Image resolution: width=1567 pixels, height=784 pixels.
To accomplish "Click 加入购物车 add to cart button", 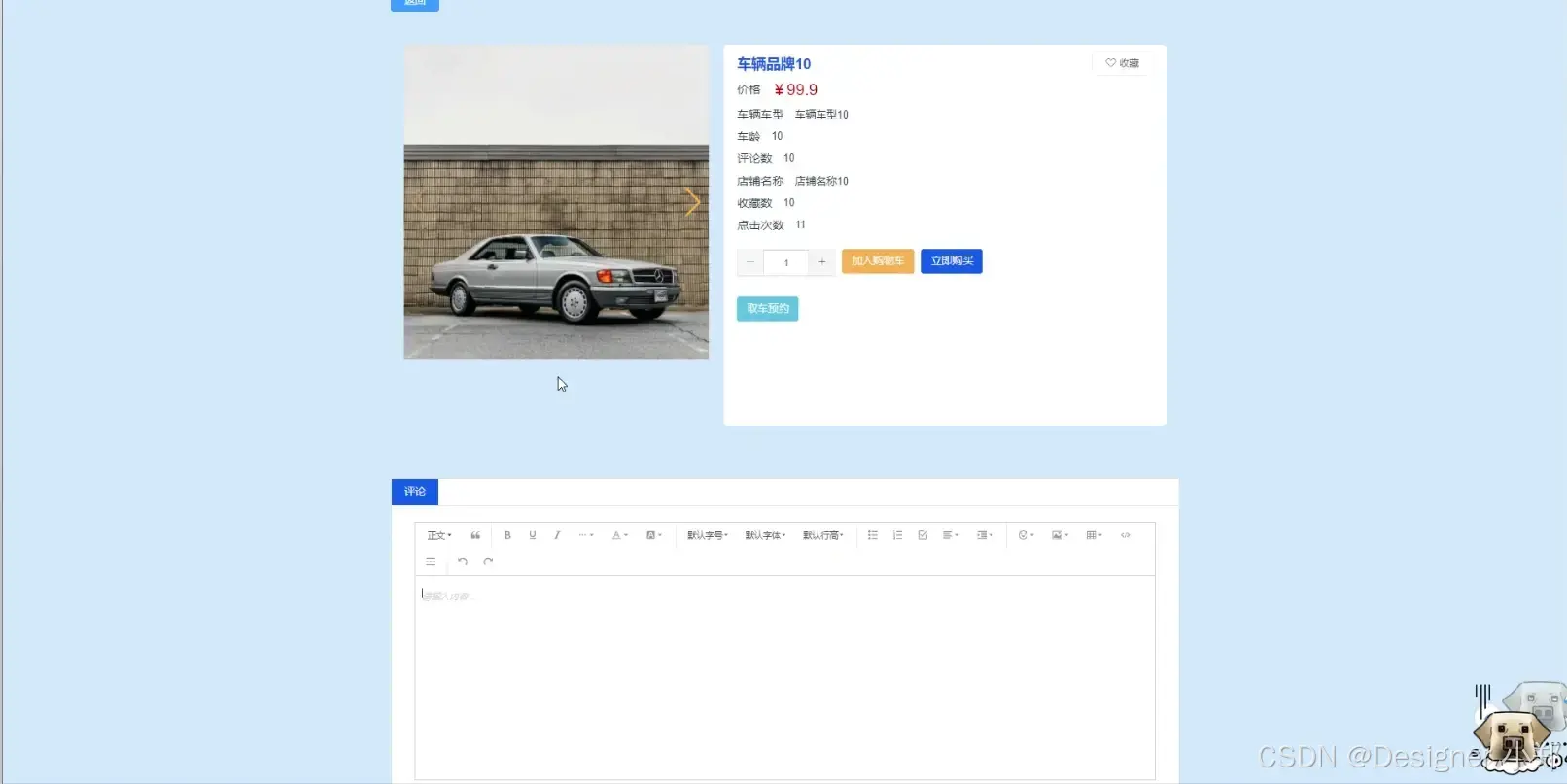I will click(878, 261).
